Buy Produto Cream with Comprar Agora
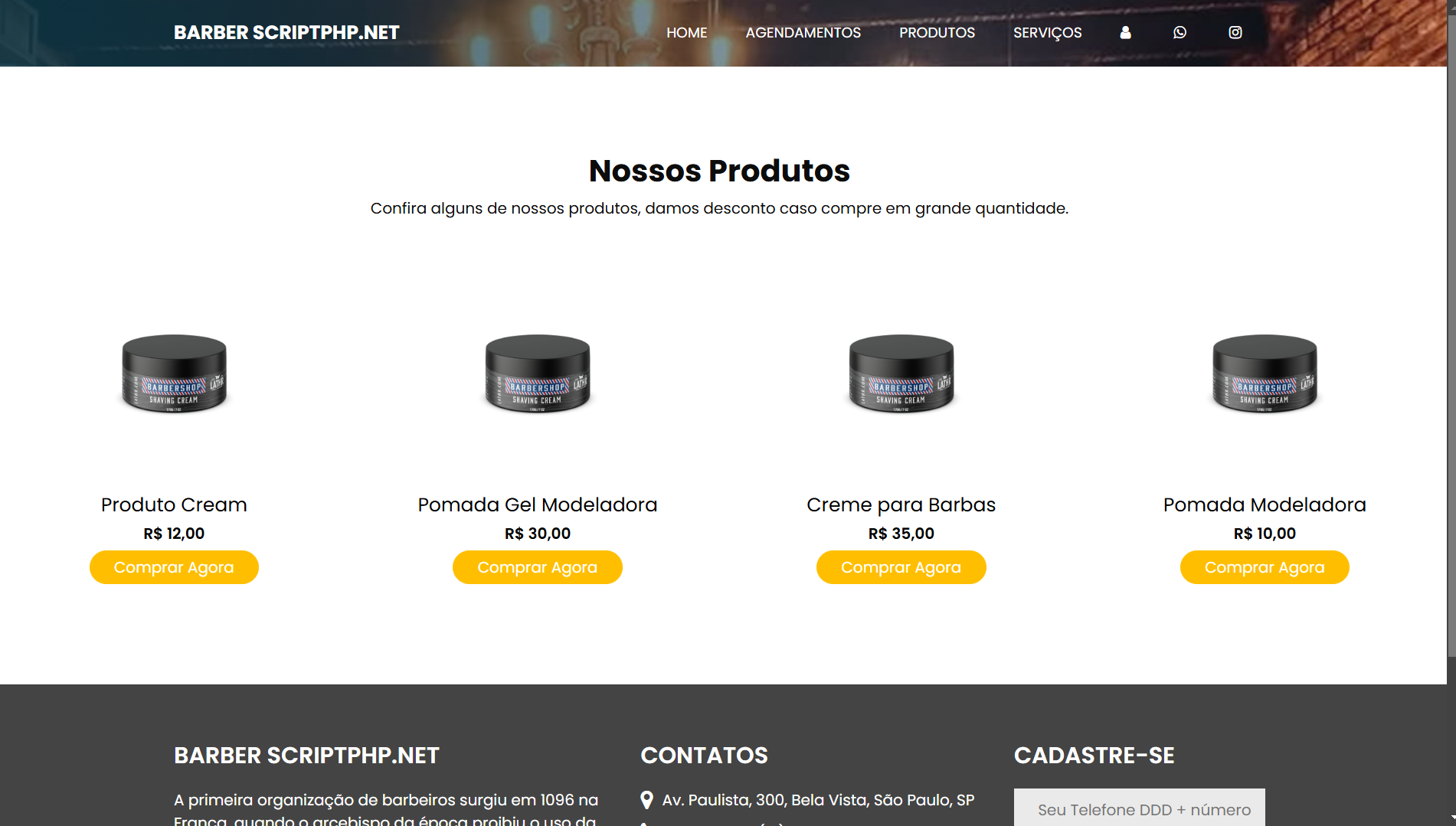 click(174, 567)
